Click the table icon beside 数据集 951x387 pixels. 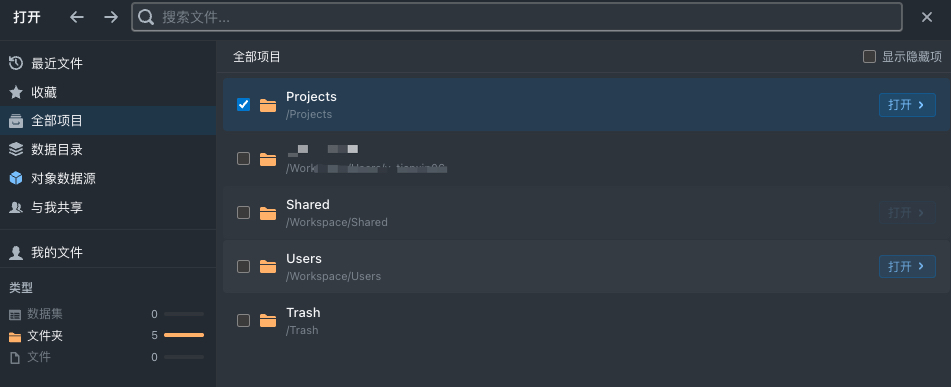click(x=15, y=315)
